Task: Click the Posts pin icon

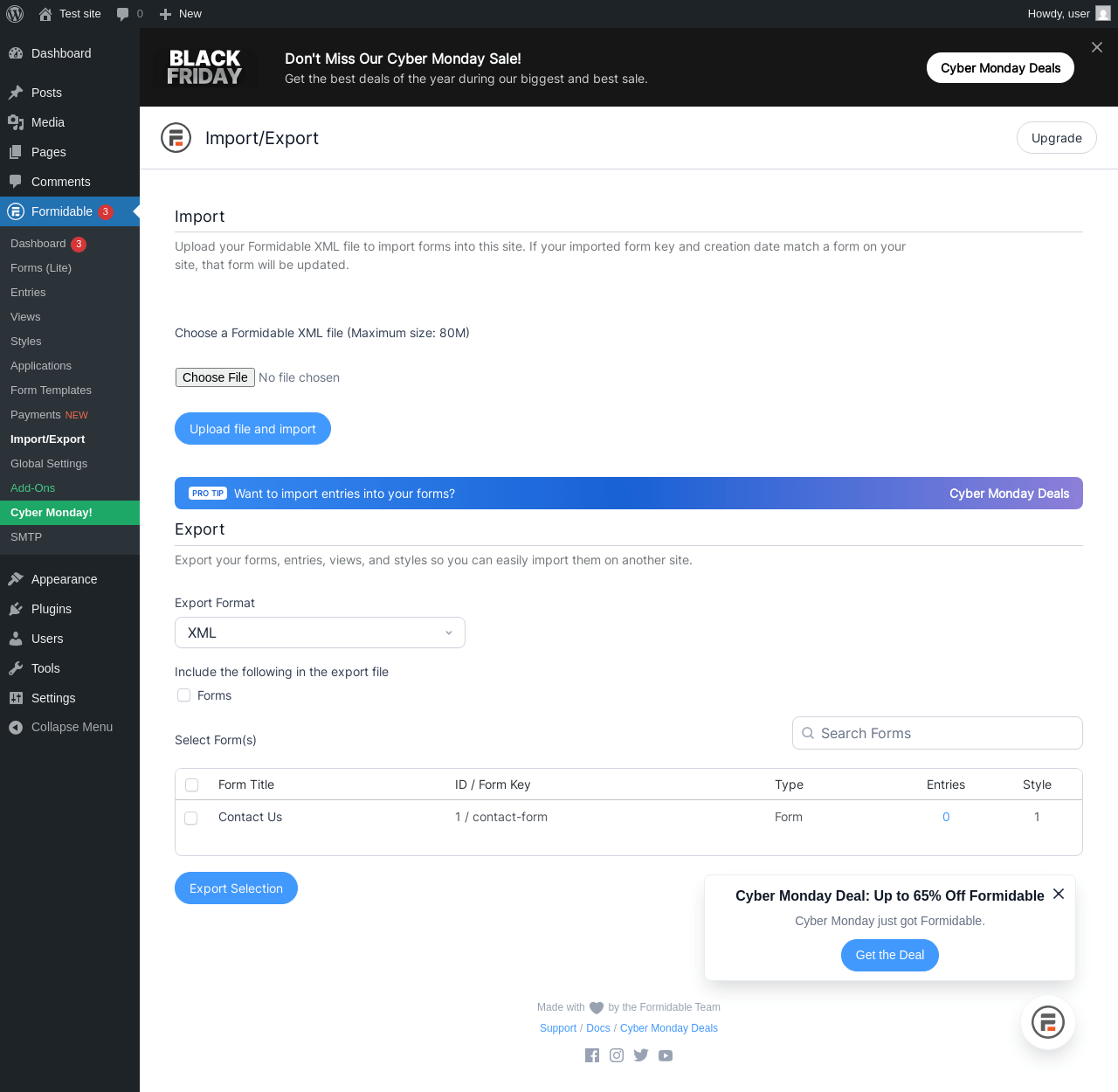Action: pyautogui.click(x=16, y=93)
